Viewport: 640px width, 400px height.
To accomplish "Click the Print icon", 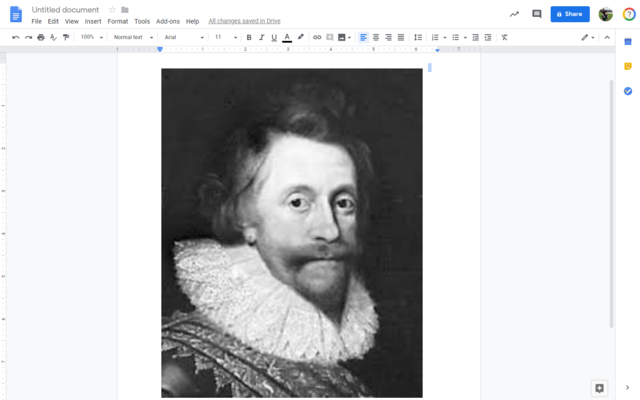I will pos(41,37).
